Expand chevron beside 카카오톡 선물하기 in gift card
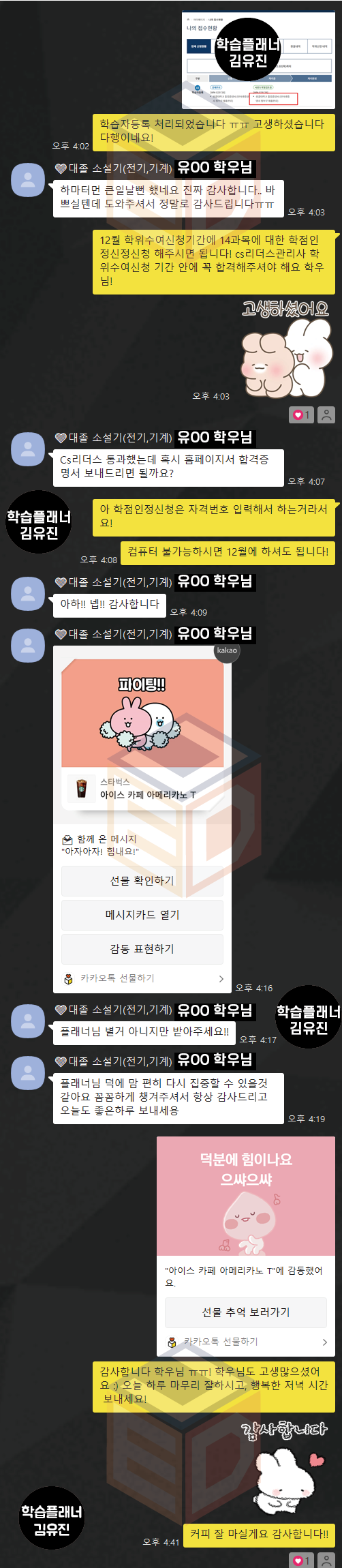This screenshot has width=342, height=1568. coord(221,979)
